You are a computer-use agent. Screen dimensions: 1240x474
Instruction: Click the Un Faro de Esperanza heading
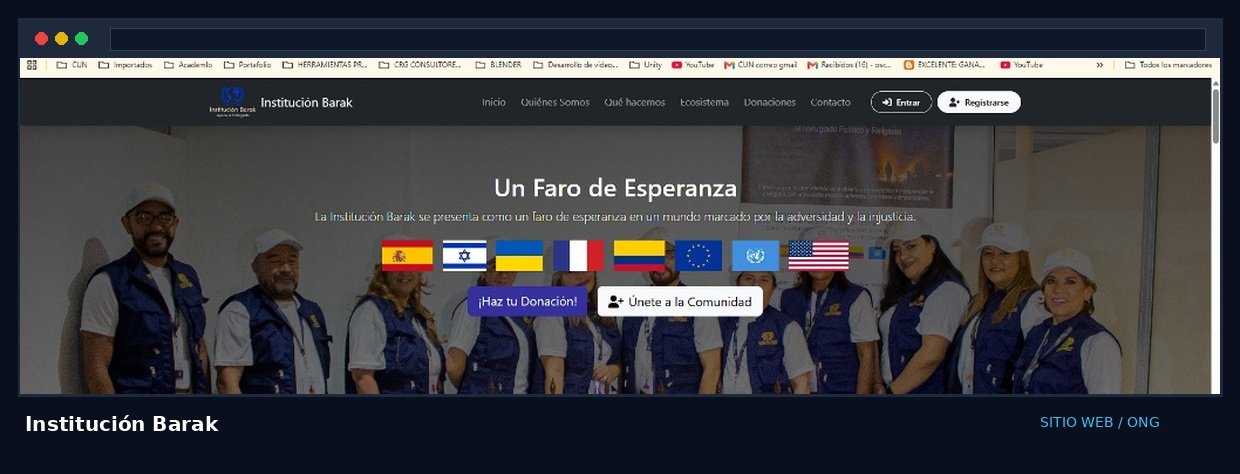click(x=615, y=188)
